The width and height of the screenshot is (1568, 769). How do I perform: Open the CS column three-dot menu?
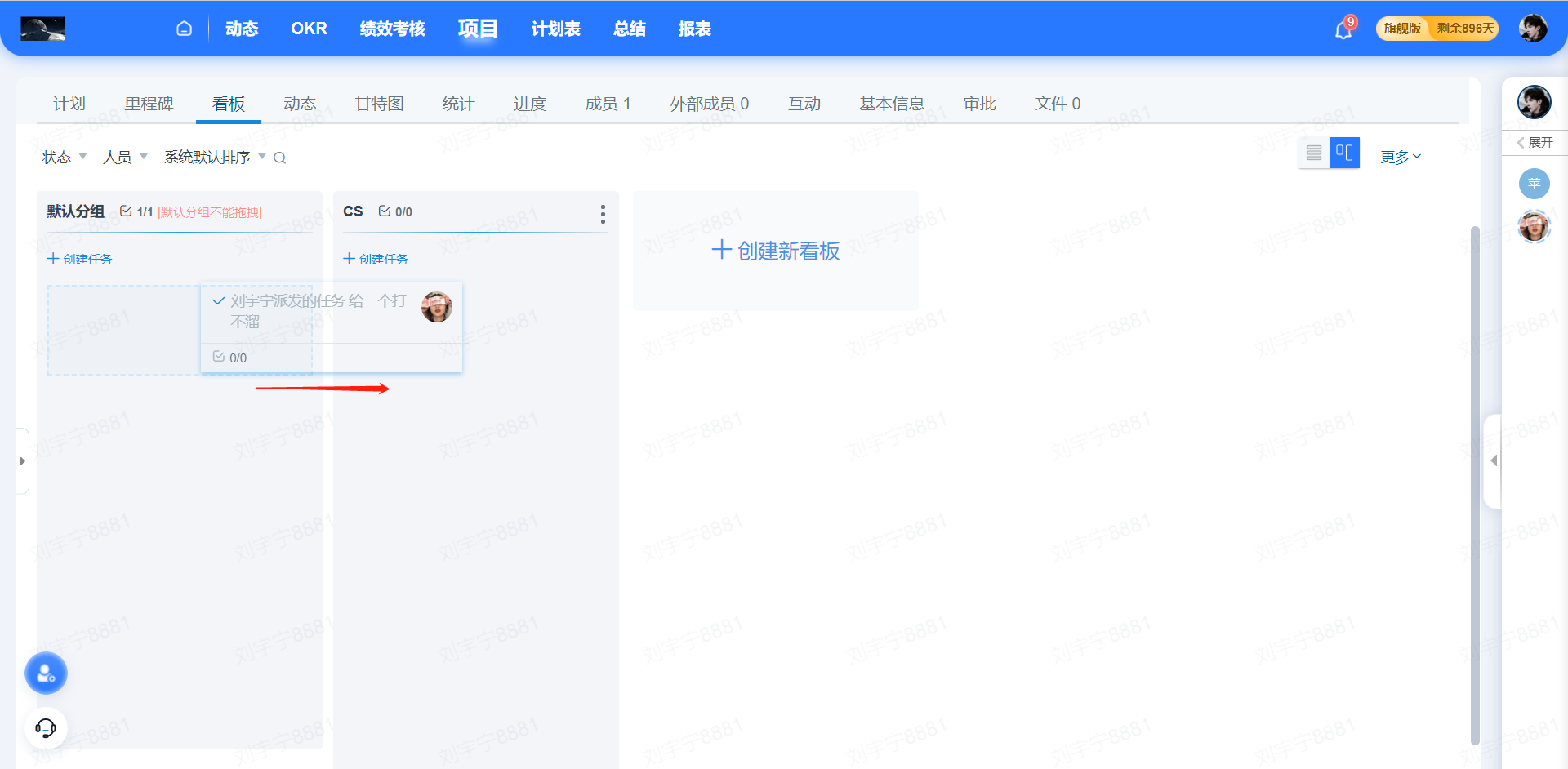(603, 214)
